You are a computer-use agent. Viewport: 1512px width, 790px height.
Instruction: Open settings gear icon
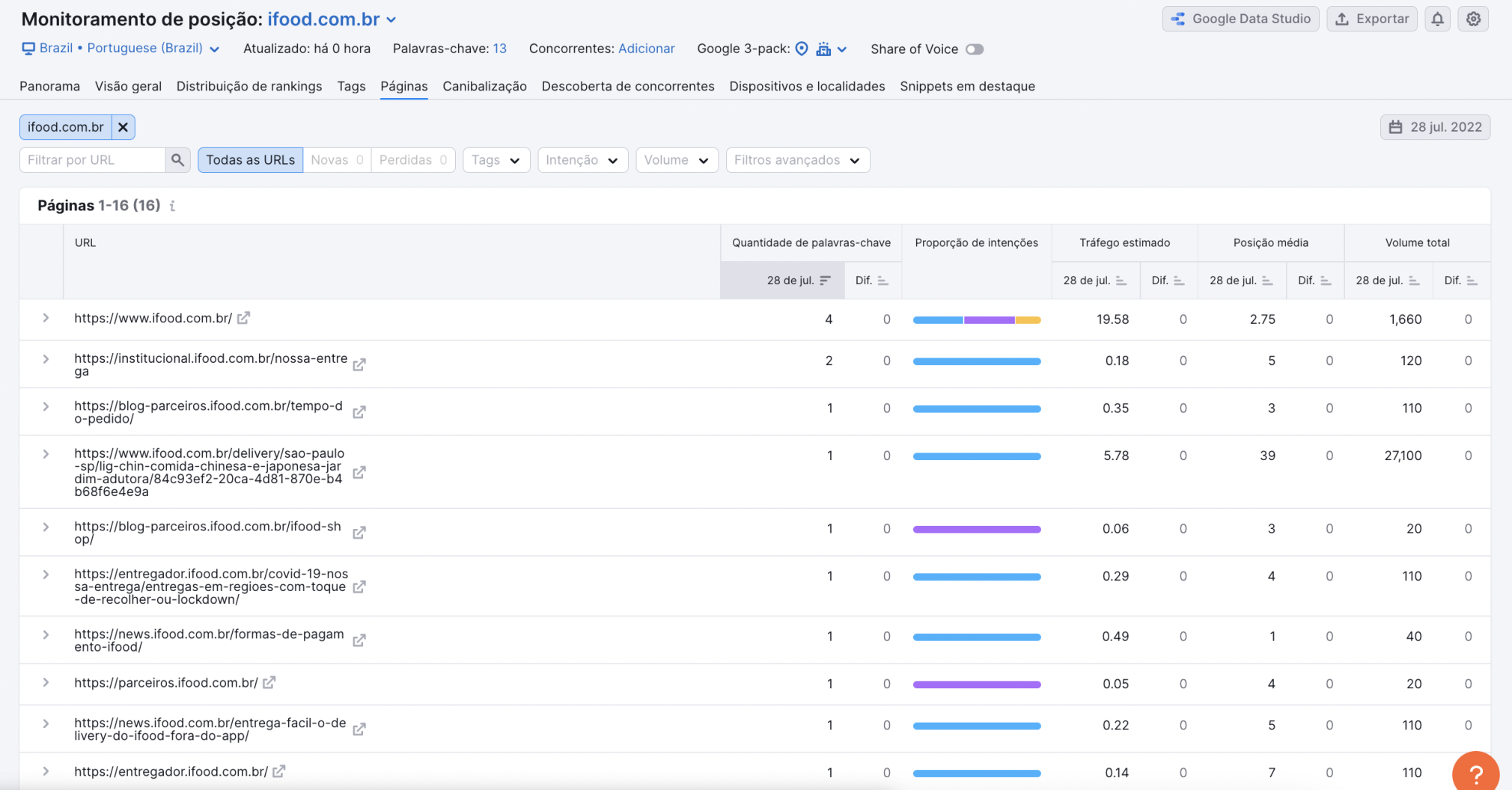[x=1473, y=19]
